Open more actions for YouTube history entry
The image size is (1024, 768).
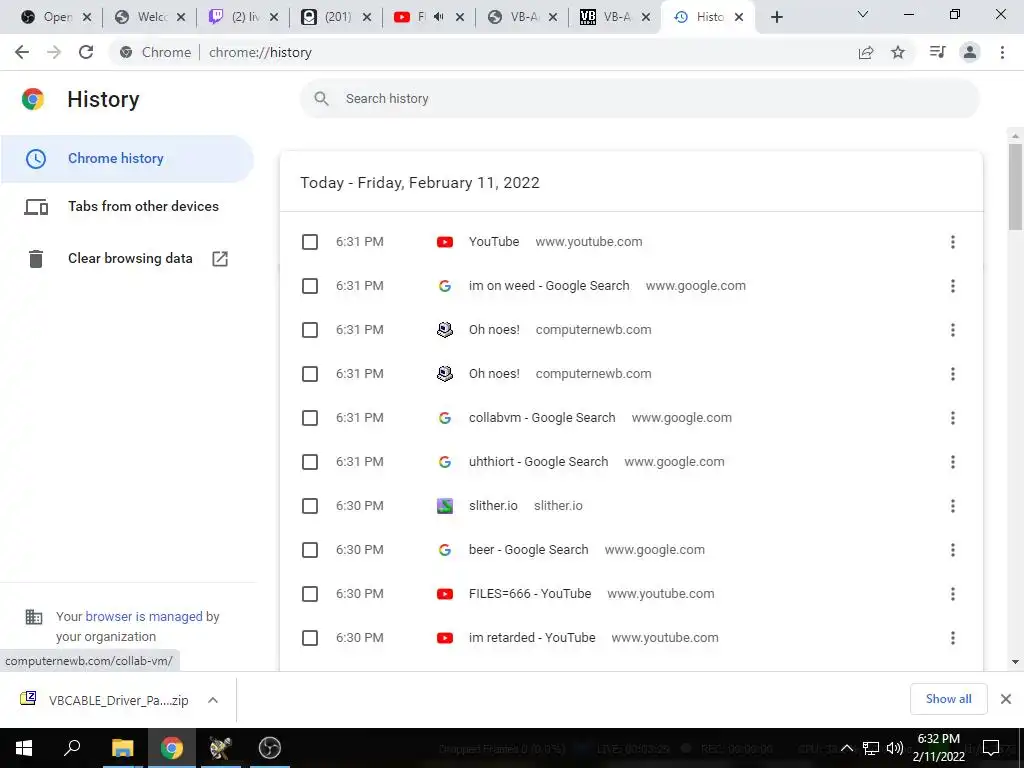click(x=953, y=242)
